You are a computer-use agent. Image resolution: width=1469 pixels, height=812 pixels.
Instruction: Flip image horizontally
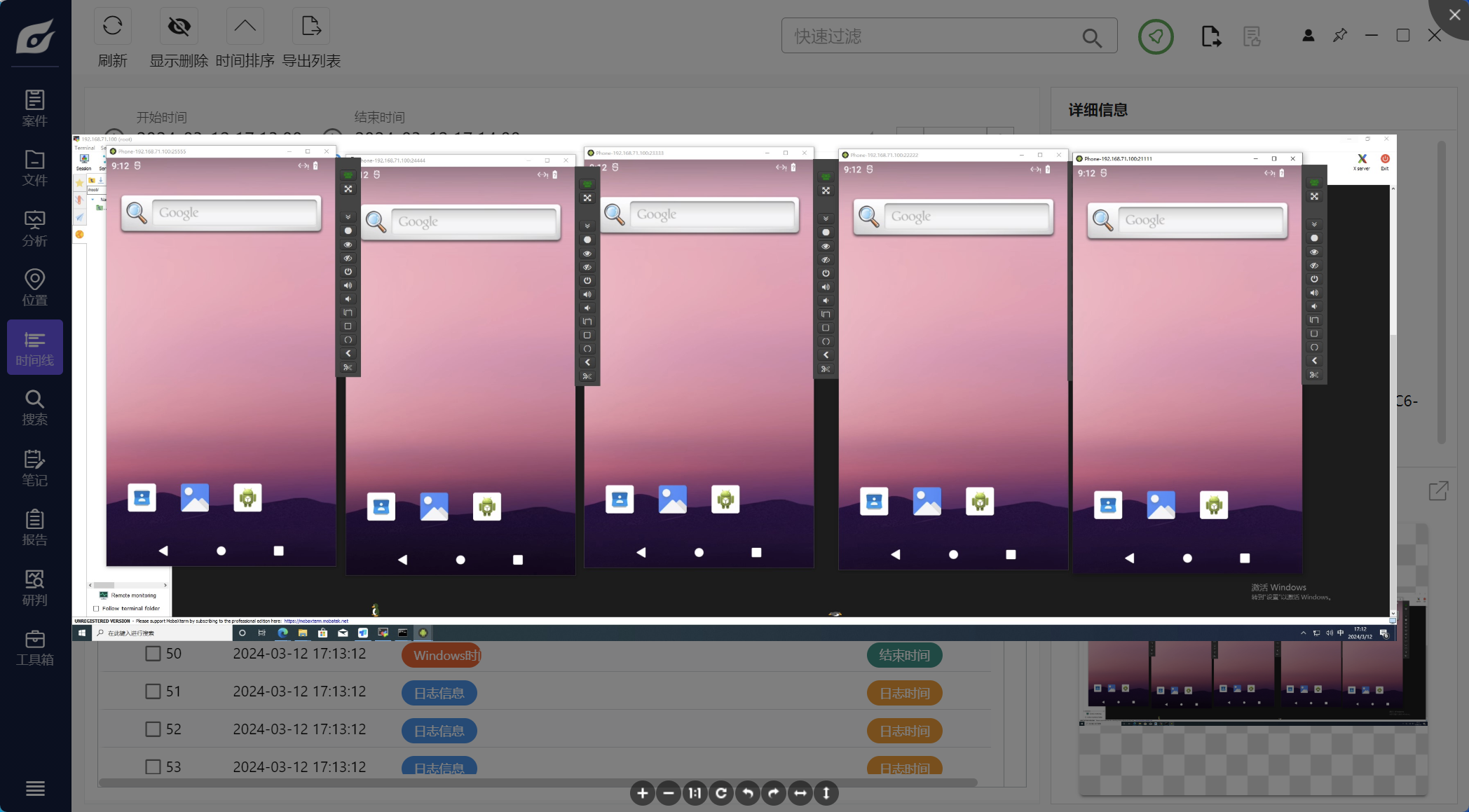click(800, 793)
